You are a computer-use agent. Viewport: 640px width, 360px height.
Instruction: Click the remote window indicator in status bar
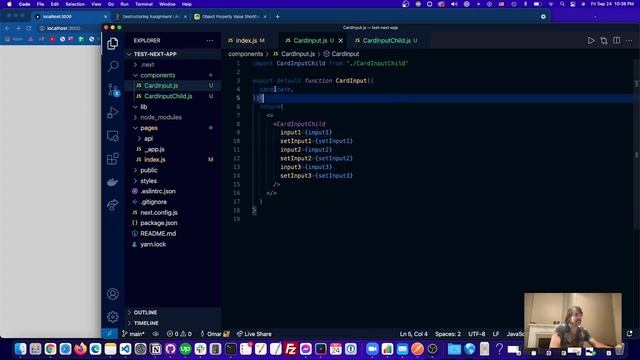pyautogui.click(x=109, y=334)
